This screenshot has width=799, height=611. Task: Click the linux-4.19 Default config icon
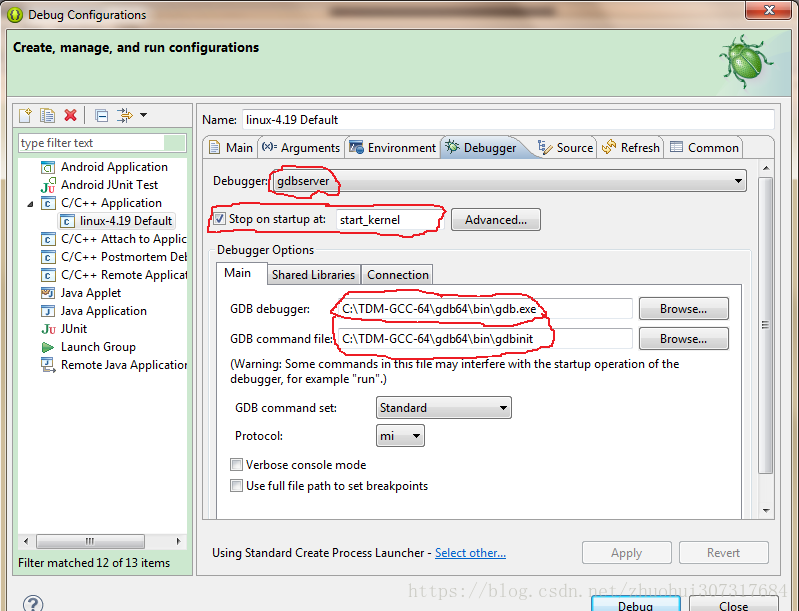click(x=66, y=221)
